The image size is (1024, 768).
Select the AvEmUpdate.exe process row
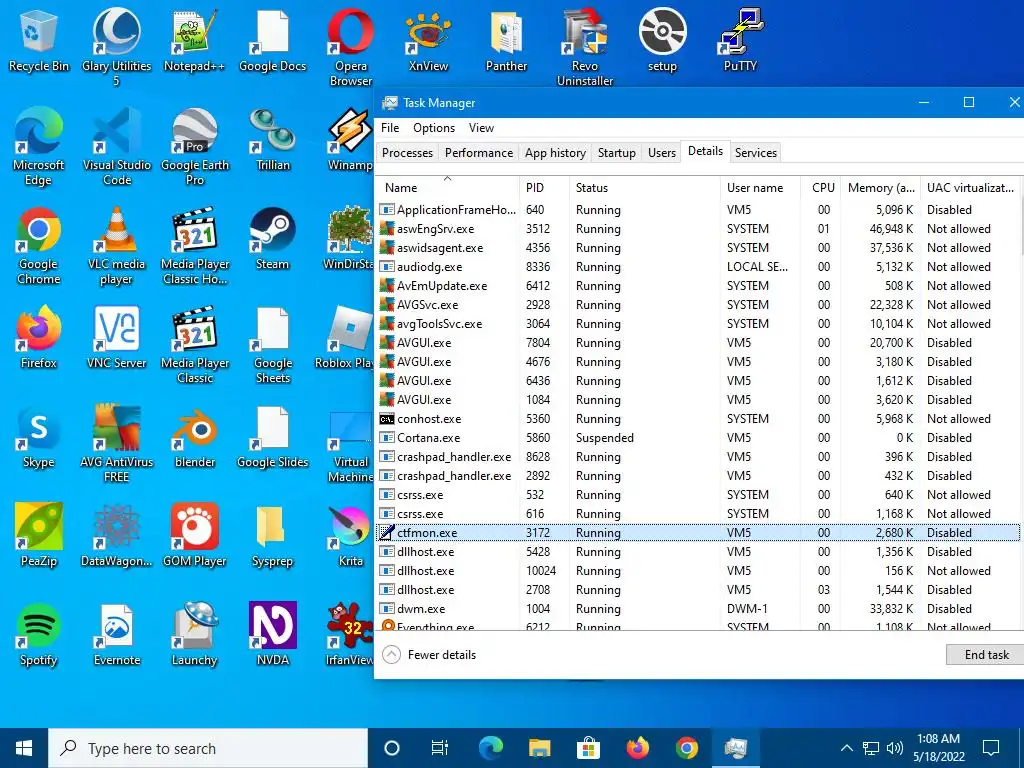tap(698, 285)
